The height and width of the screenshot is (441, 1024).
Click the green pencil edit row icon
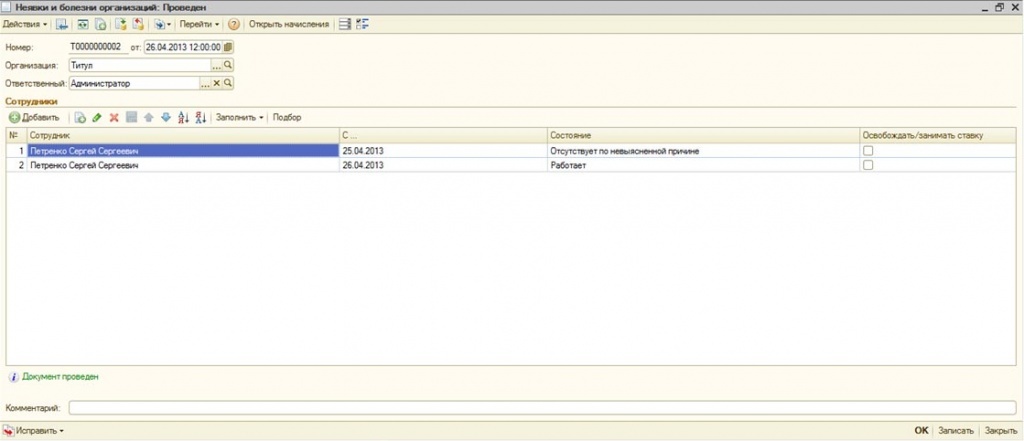click(97, 117)
